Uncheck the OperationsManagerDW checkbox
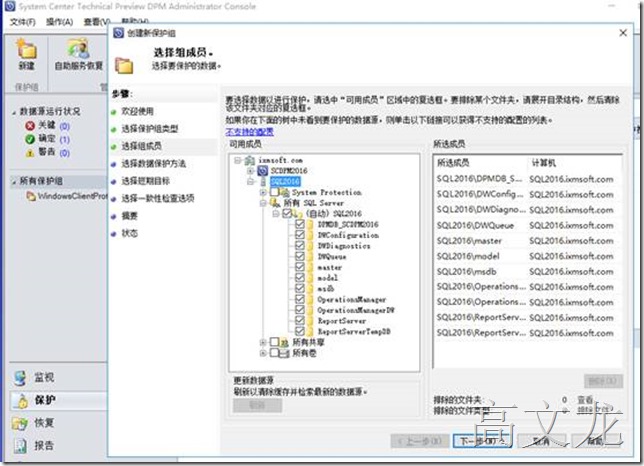Image resolution: width=644 pixels, height=466 pixels. point(300,310)
